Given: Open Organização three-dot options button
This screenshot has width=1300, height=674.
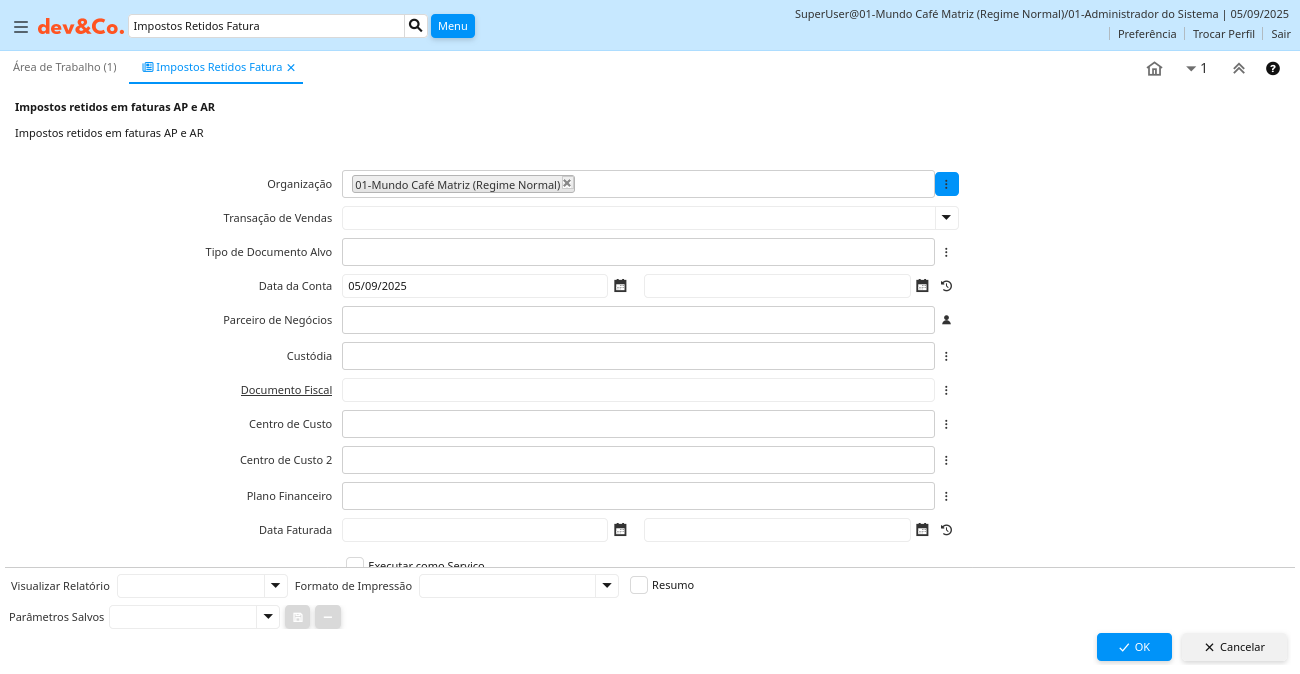Looking at the screenshot, I should [x=946, y=184].
